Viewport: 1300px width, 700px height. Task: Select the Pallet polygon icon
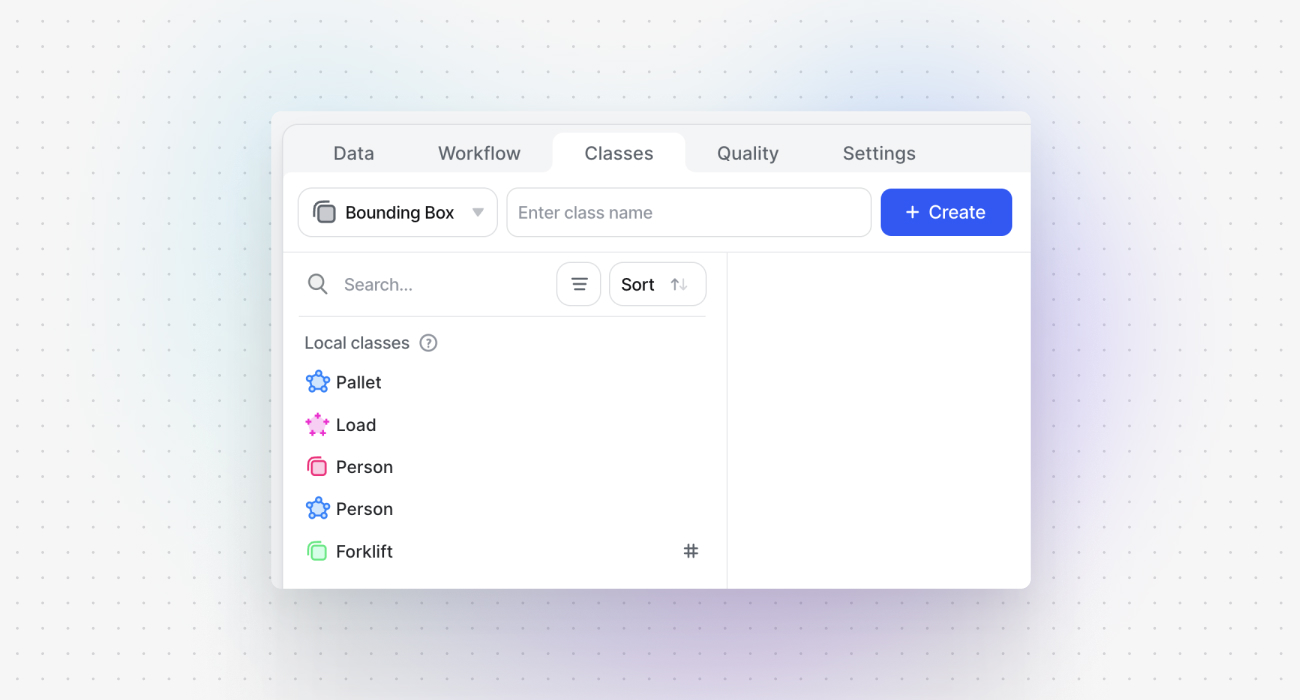pyautogui.click(x=317, y=382)
